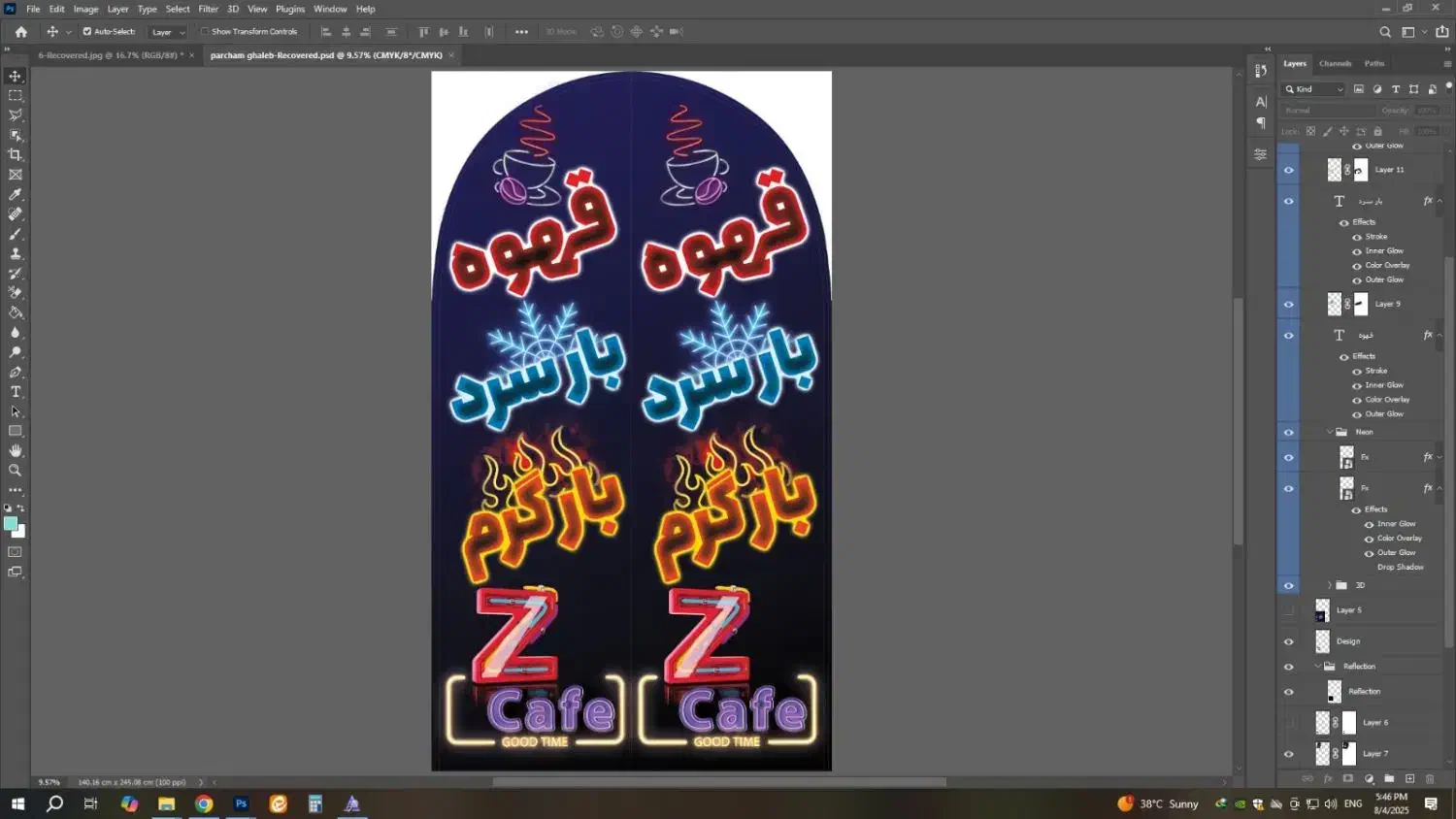Select the Hand tool
The height and width of the screenshot is (819, 1456).
click(x=16, y=450)
